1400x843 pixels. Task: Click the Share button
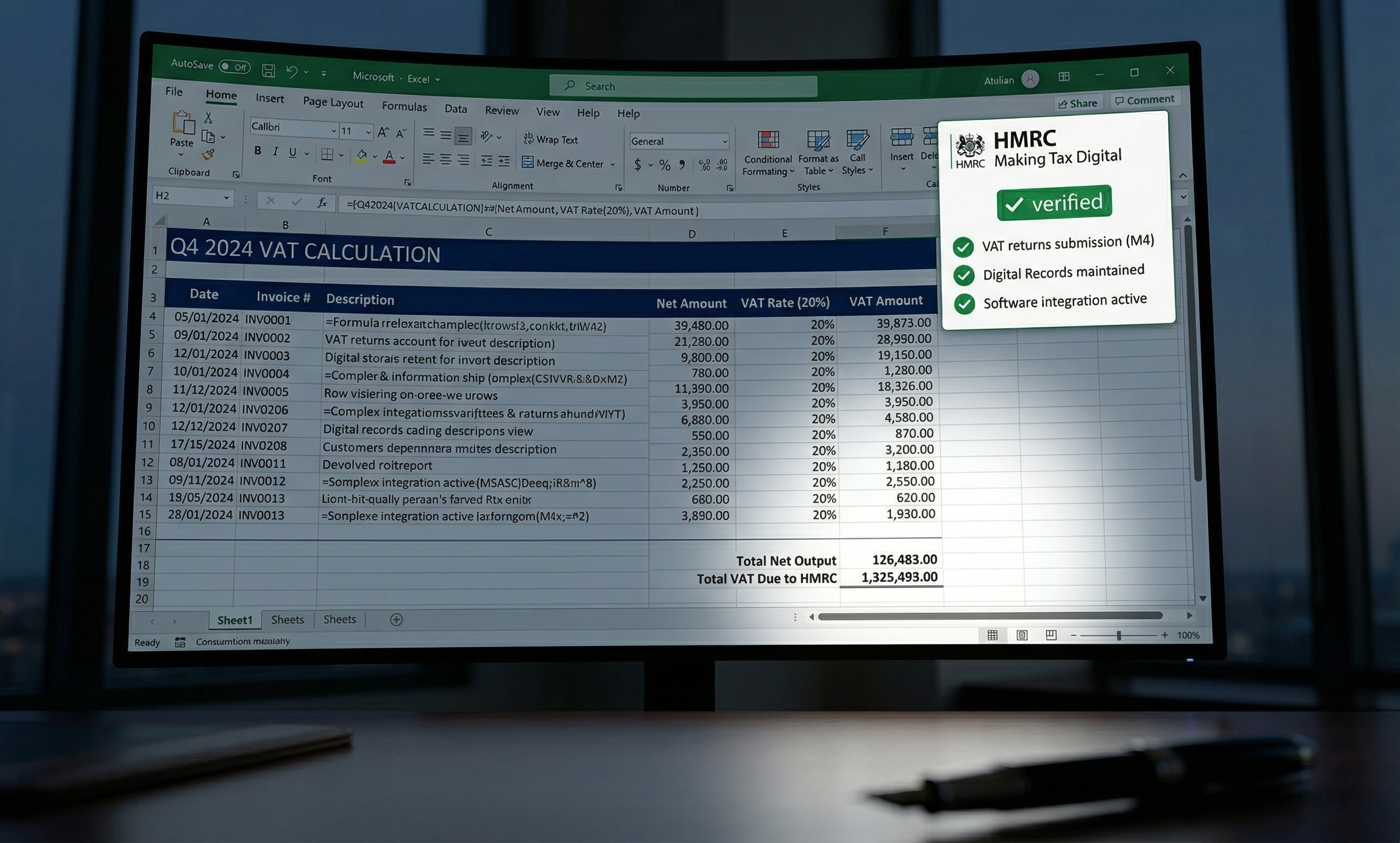pos(1078,103)
